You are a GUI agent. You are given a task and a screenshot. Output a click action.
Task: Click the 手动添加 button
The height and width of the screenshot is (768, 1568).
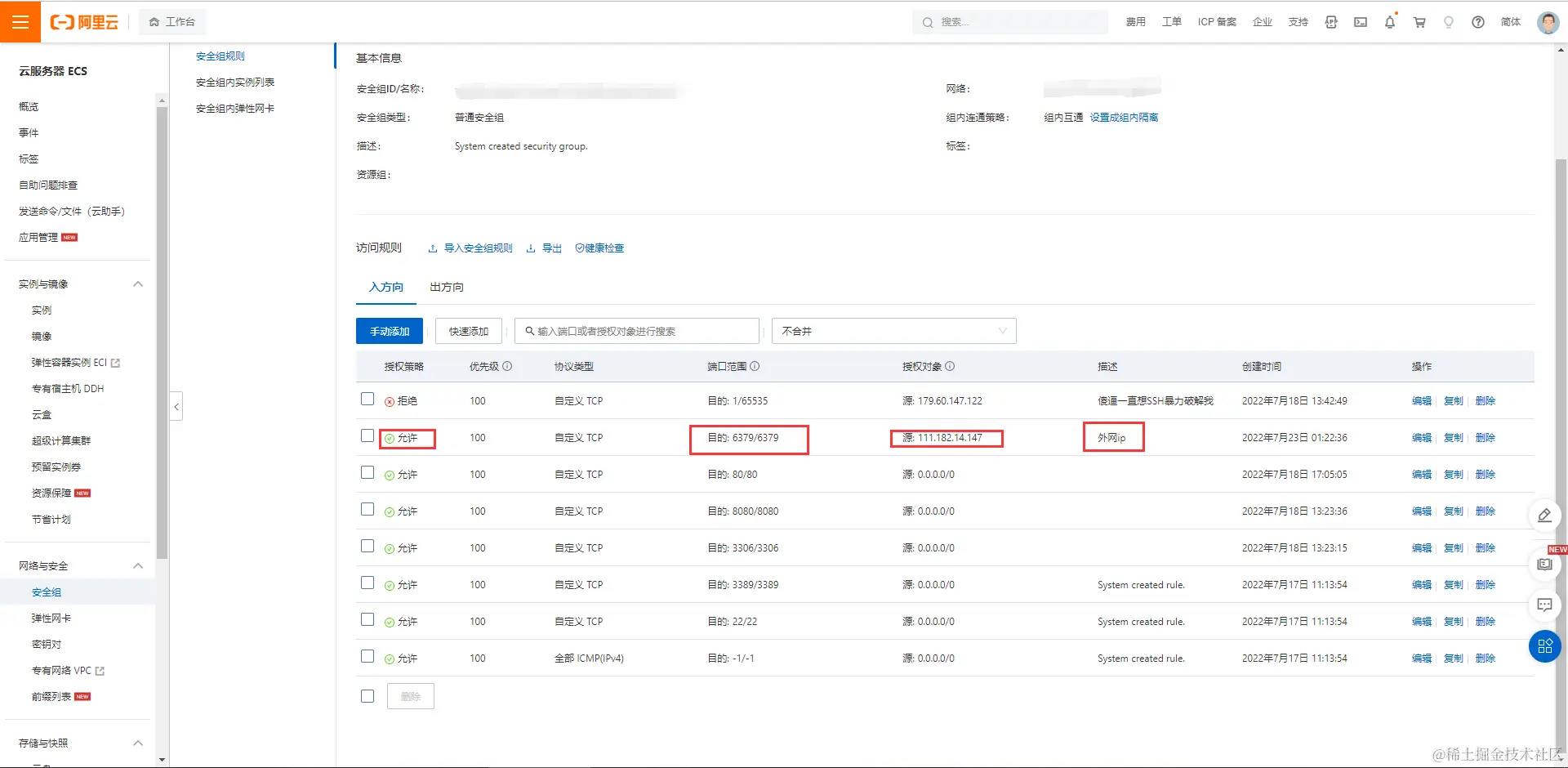(x=390, y=331)
